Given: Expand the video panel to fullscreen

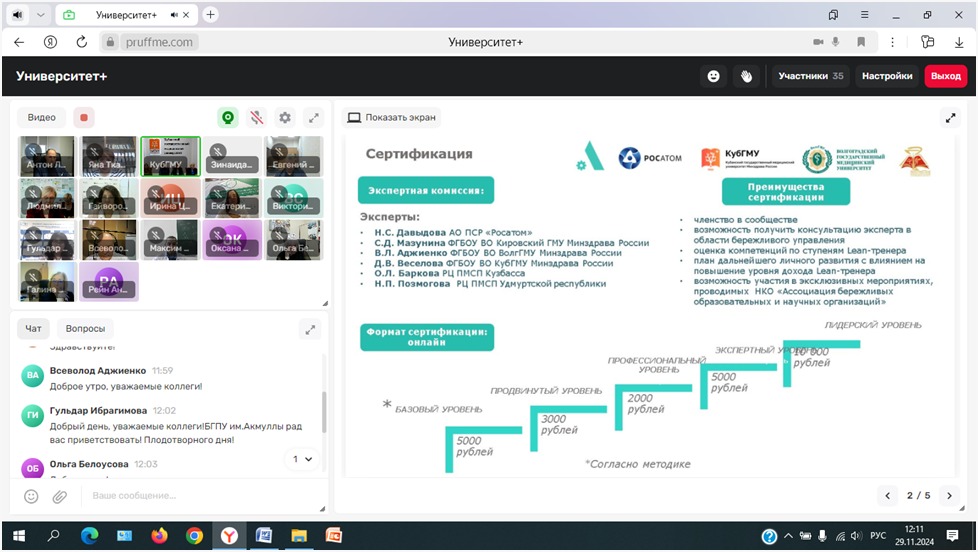Looking at the screenshot, I should click(x=313, y=118).
